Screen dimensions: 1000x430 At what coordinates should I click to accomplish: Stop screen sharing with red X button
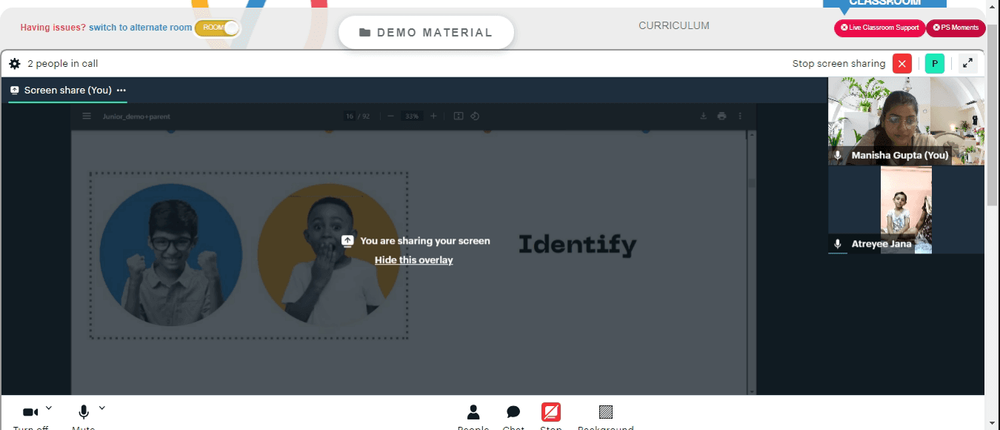[x=902, y=64]
